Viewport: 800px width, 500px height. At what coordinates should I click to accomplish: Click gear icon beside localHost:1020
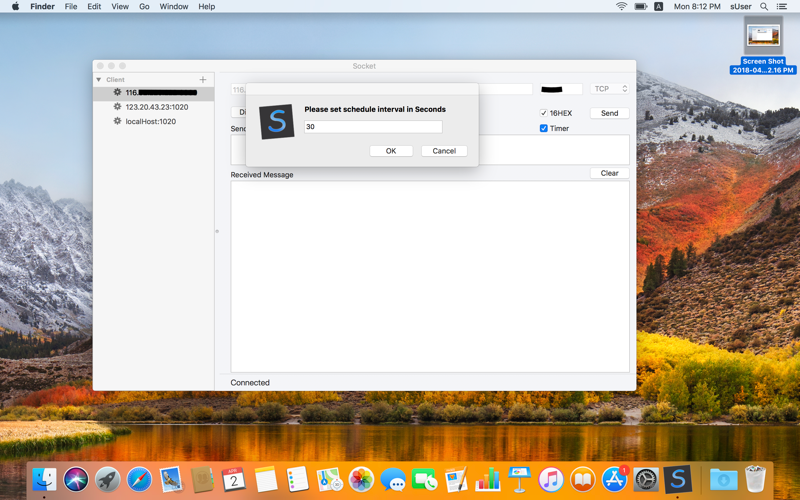tap(117, 121)
